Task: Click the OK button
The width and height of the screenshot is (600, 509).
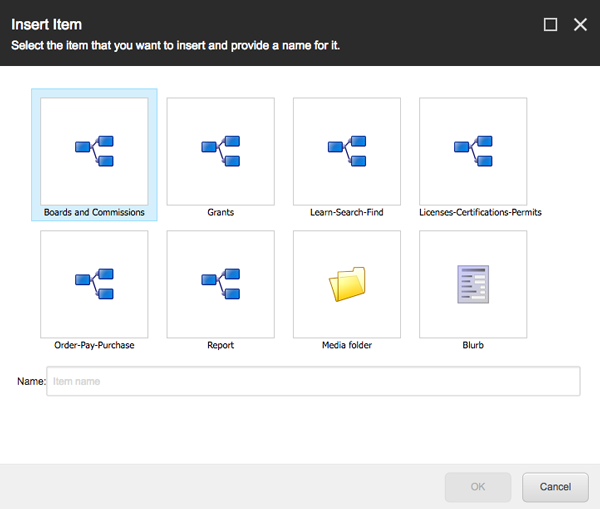Action: 478,487
